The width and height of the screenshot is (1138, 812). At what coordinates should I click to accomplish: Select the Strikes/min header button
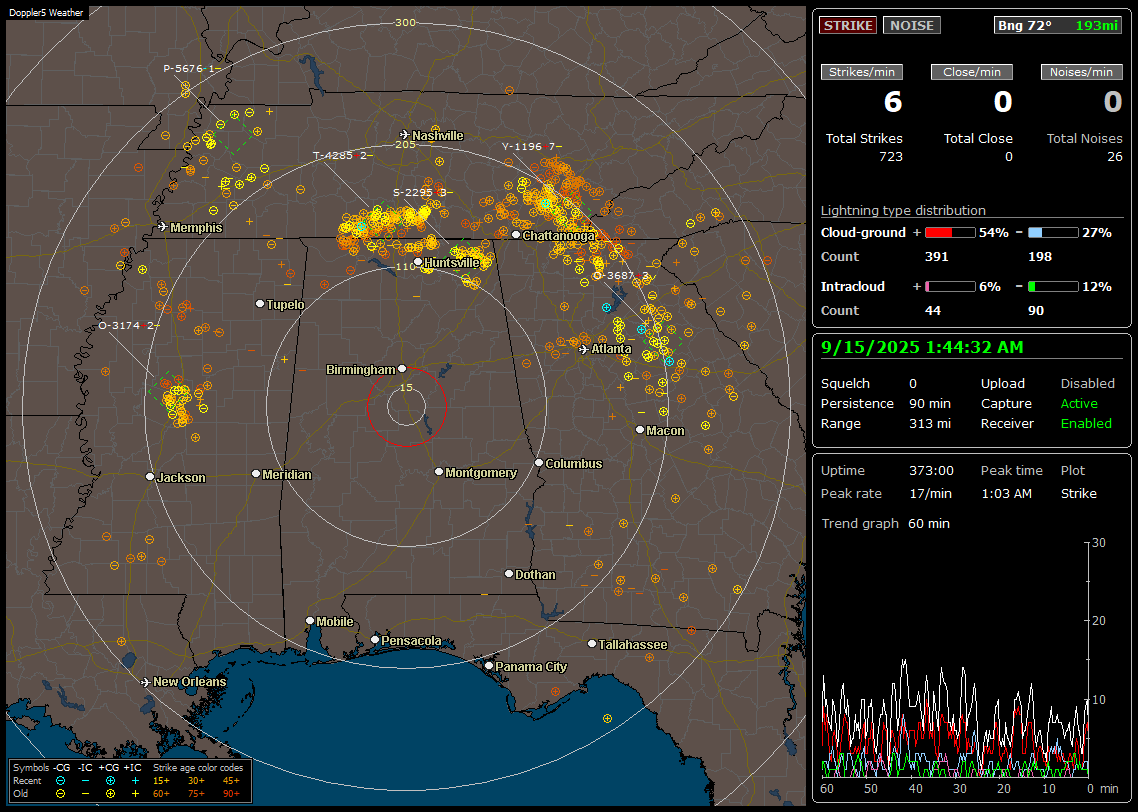point(861,72)
